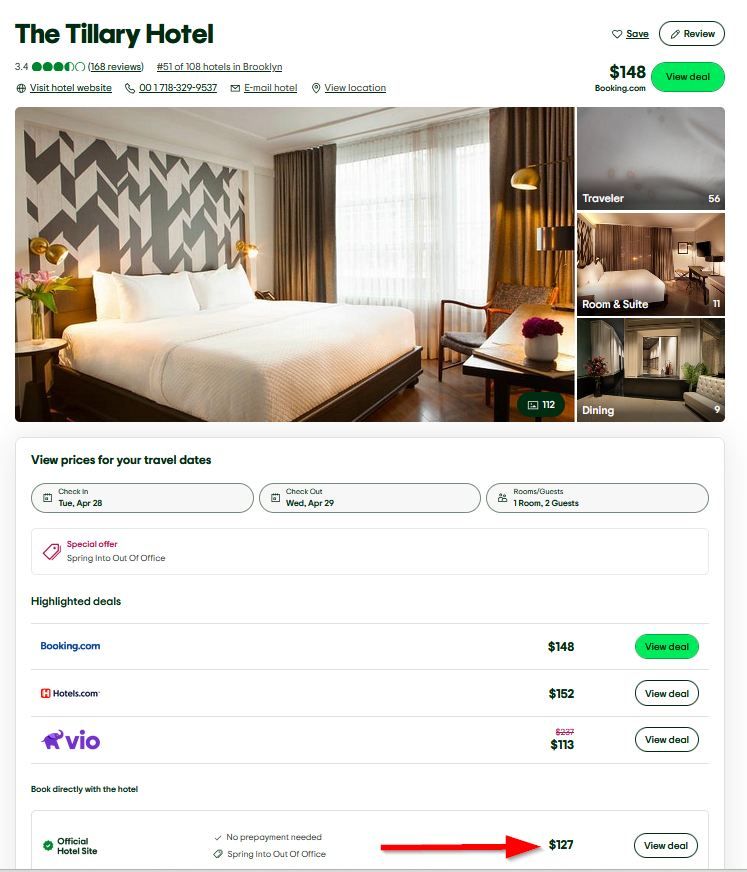Viewport: 747px width, 872px height.
Task: Click the Special offer tag icon
Action: point(52,551)
